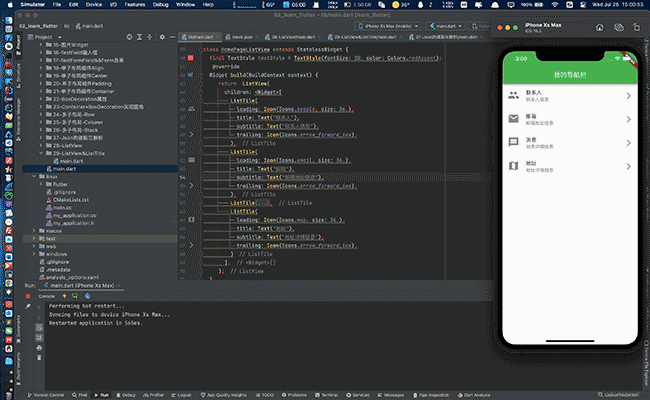This screenshot has height=400, width=650.
Task: Hide the Project panel with minus icon
Action: pyautogui.click(x=172, y=37)
